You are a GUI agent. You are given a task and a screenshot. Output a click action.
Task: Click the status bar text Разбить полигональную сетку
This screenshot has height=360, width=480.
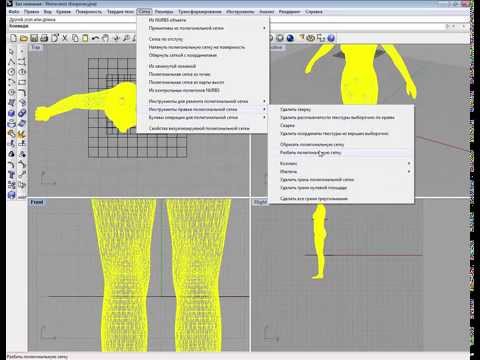[x=37, y=356]
